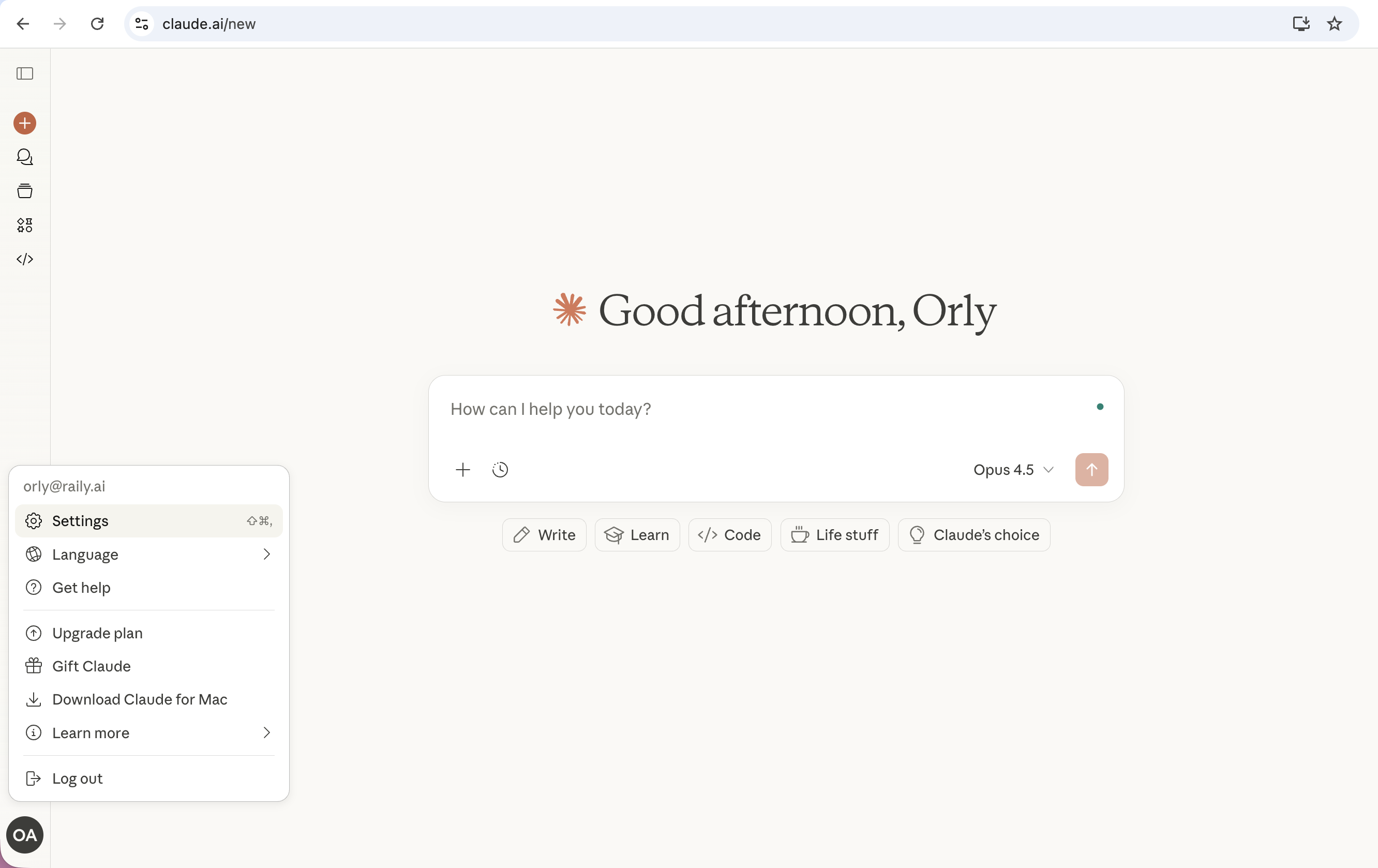Viewport: 1378px width, 868px height.
Task: Open the Code icon in the sidebar
Action: (25, 259)
